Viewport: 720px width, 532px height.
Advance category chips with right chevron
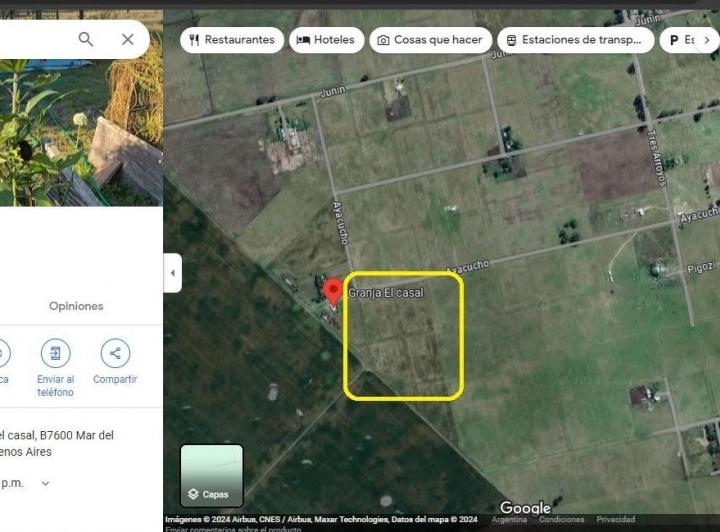click(x=707, y=40)
